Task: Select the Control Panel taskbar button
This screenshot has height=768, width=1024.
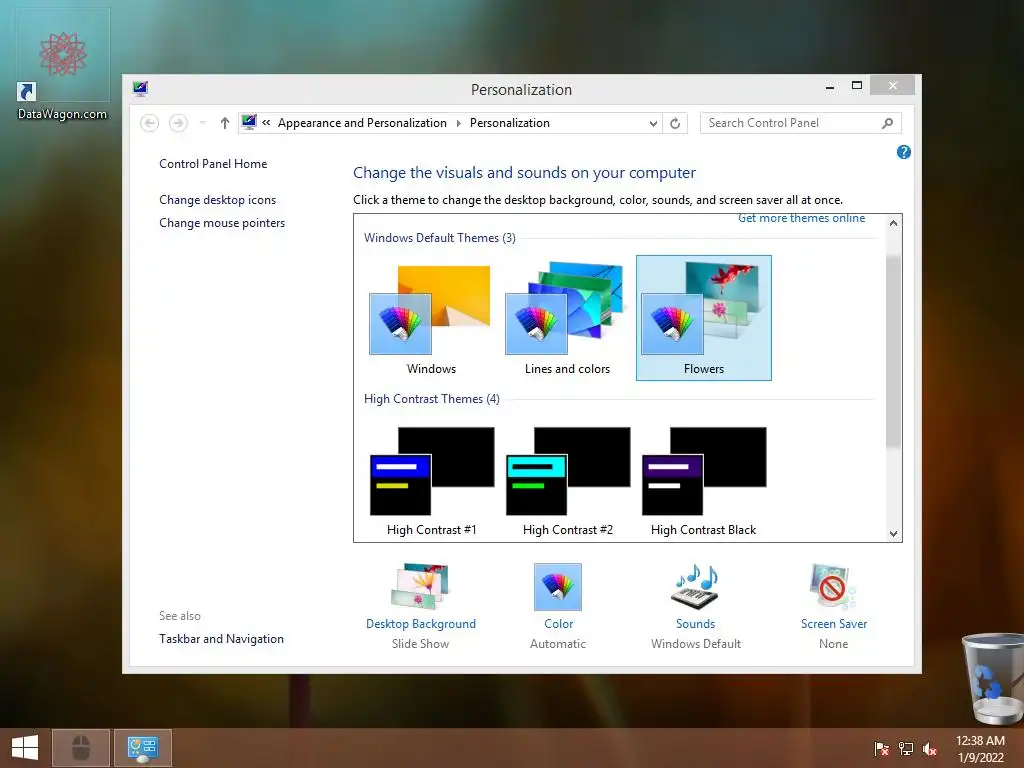Action: click(x=143, y=748)
